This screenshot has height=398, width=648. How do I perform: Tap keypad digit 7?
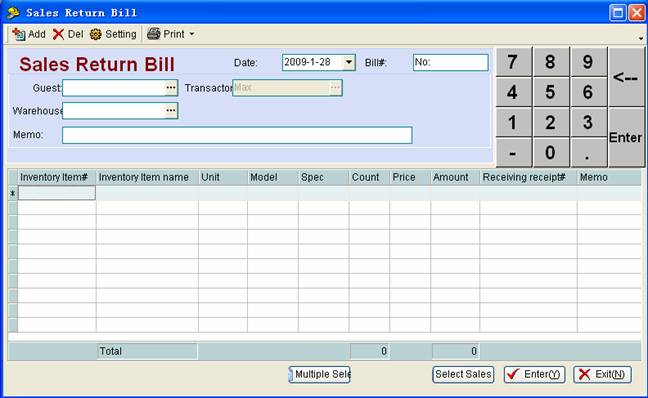click(514, 62)
